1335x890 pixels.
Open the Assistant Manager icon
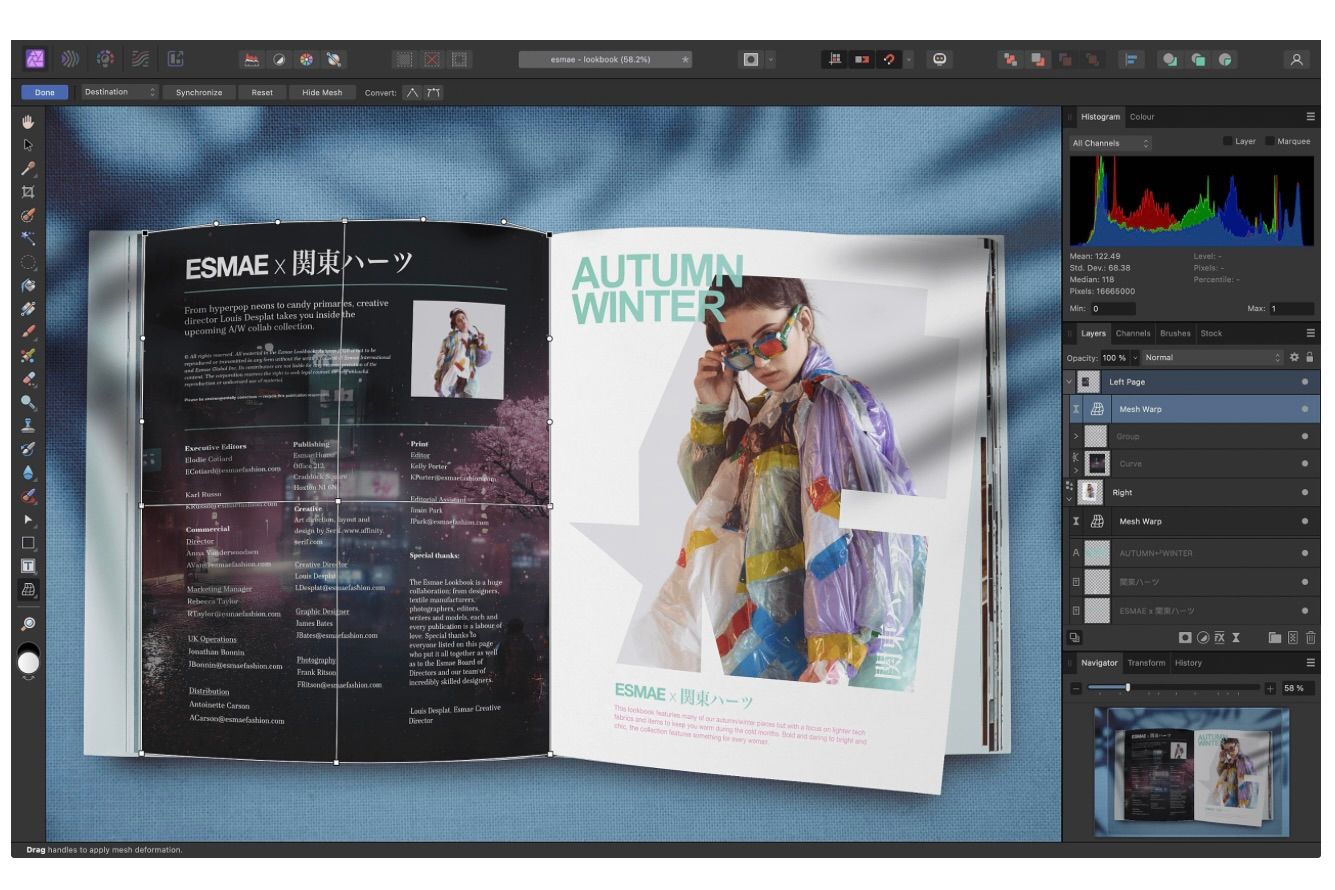pos(939,60)
